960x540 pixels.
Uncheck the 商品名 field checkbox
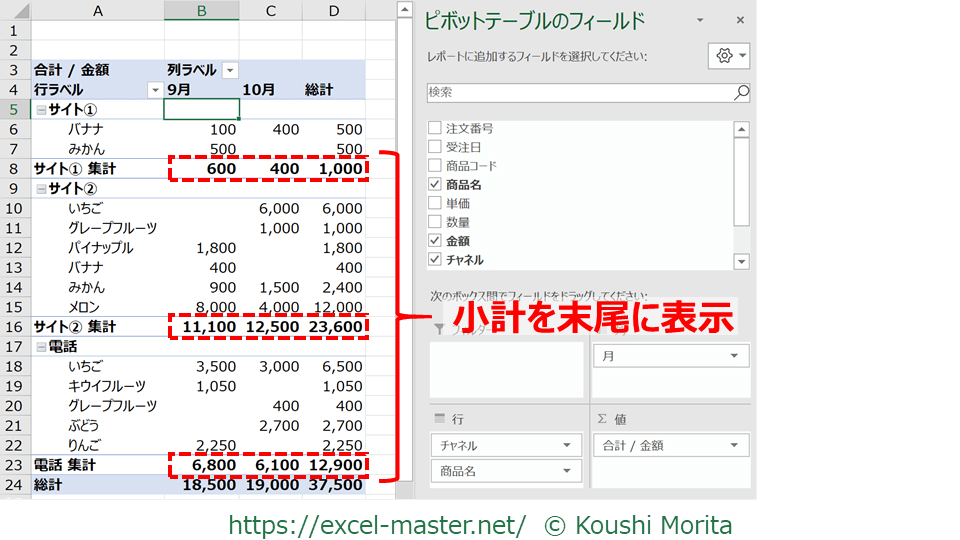[434, 185]
